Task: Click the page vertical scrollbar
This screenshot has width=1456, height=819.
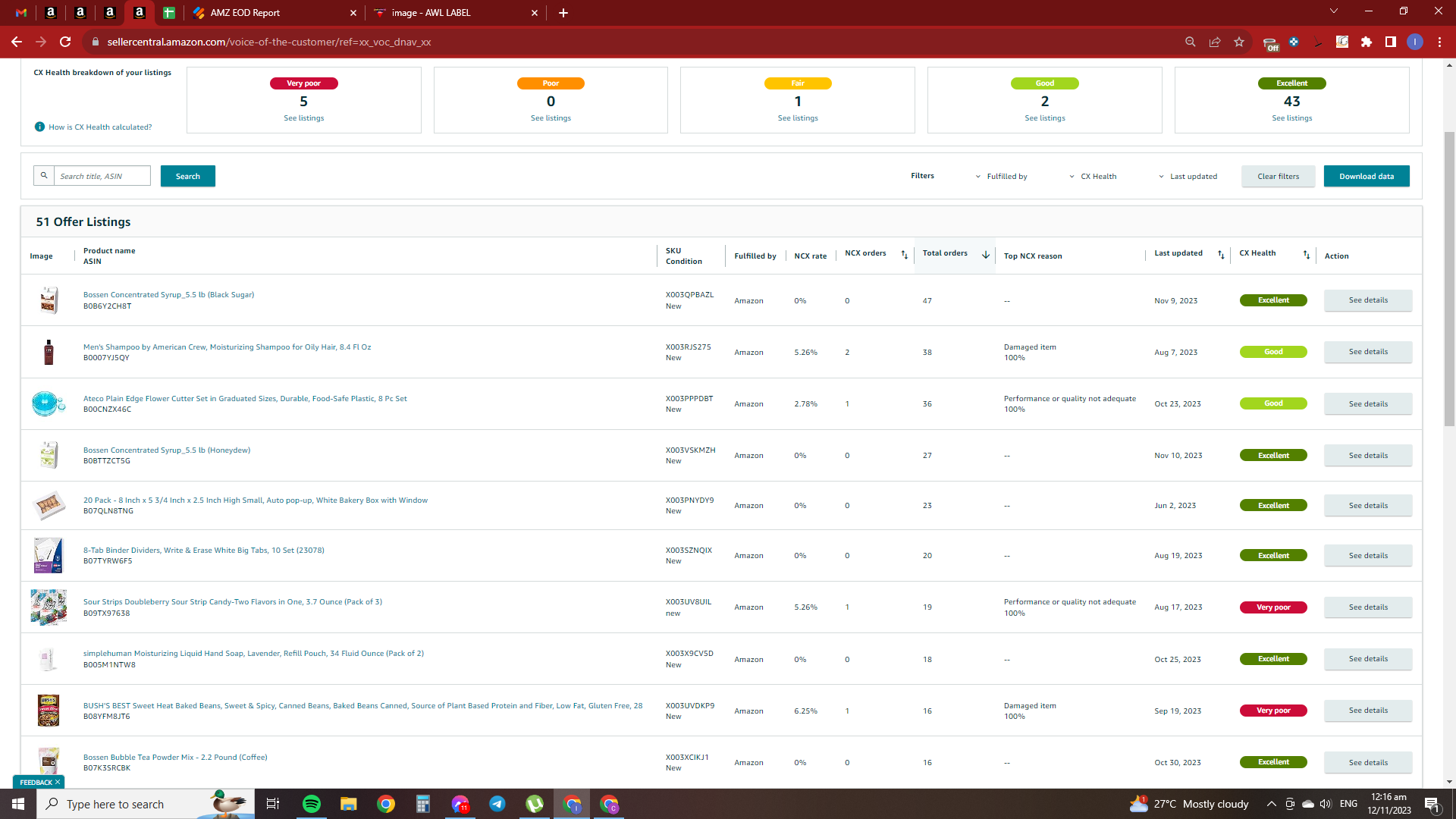Action: tap(1449, 278)
